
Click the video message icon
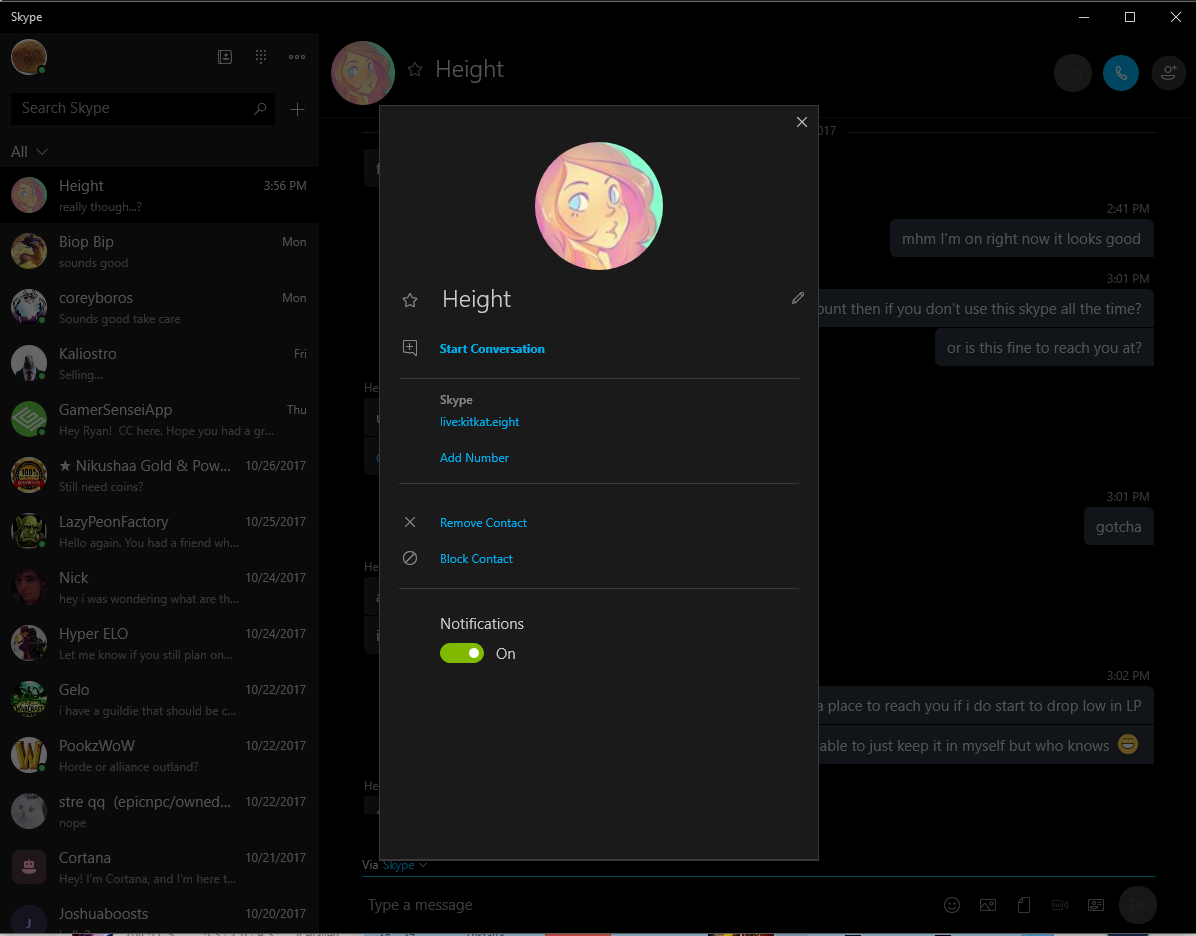[1060, 905]
